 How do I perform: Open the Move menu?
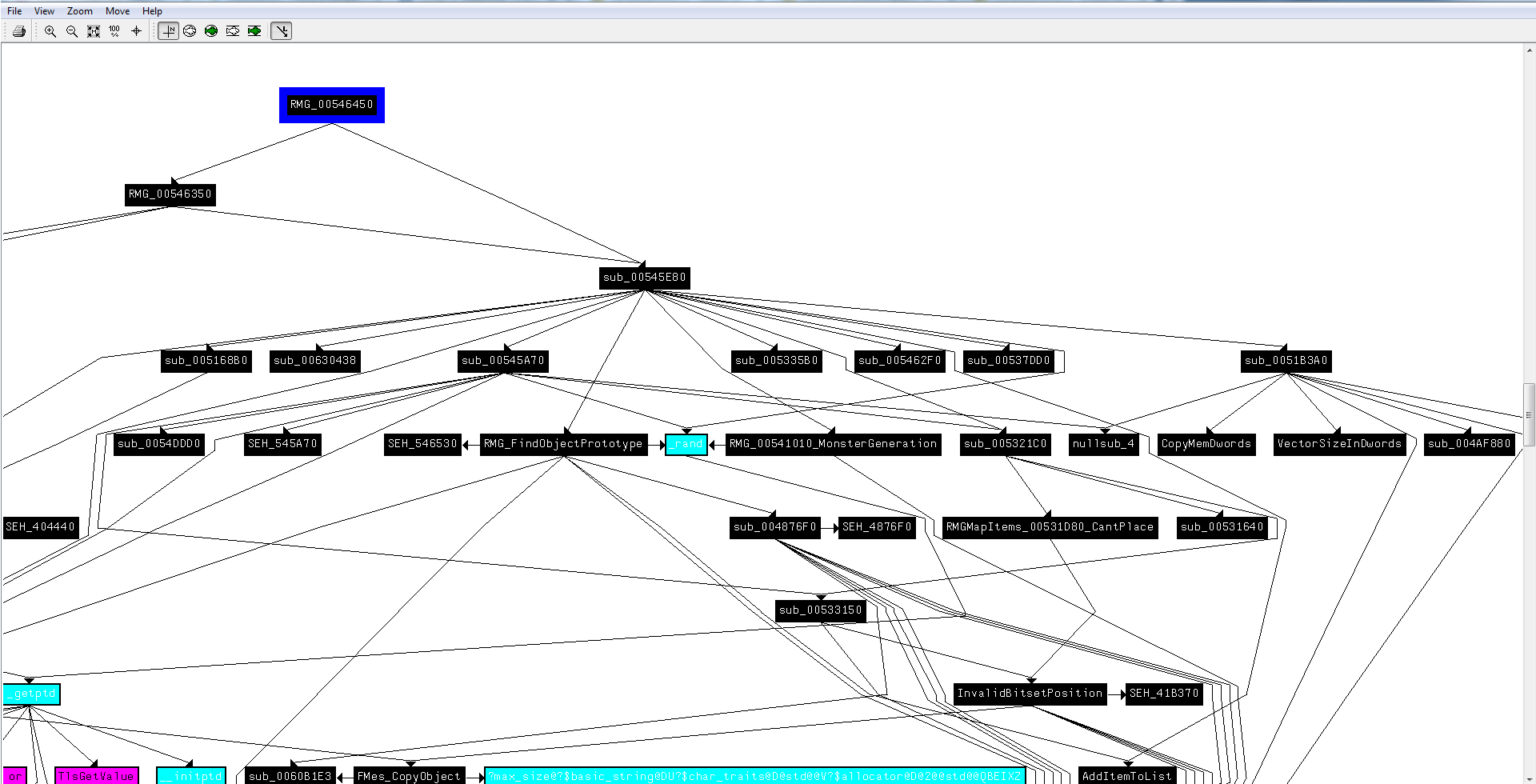[118, 11]
